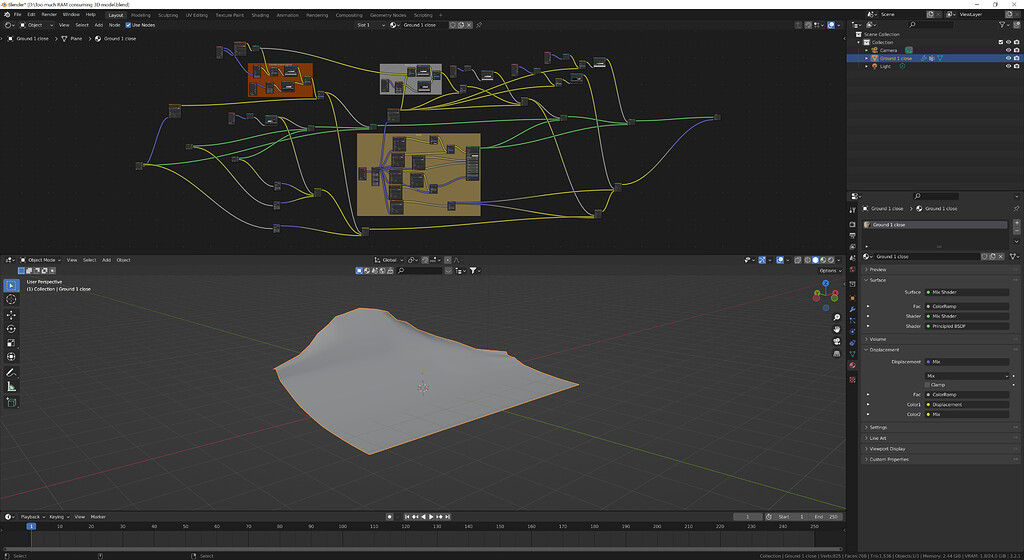Screen dimensions: 1024x560
Task: Disable Light in renders camera icon
Action: pos(1016,66)
